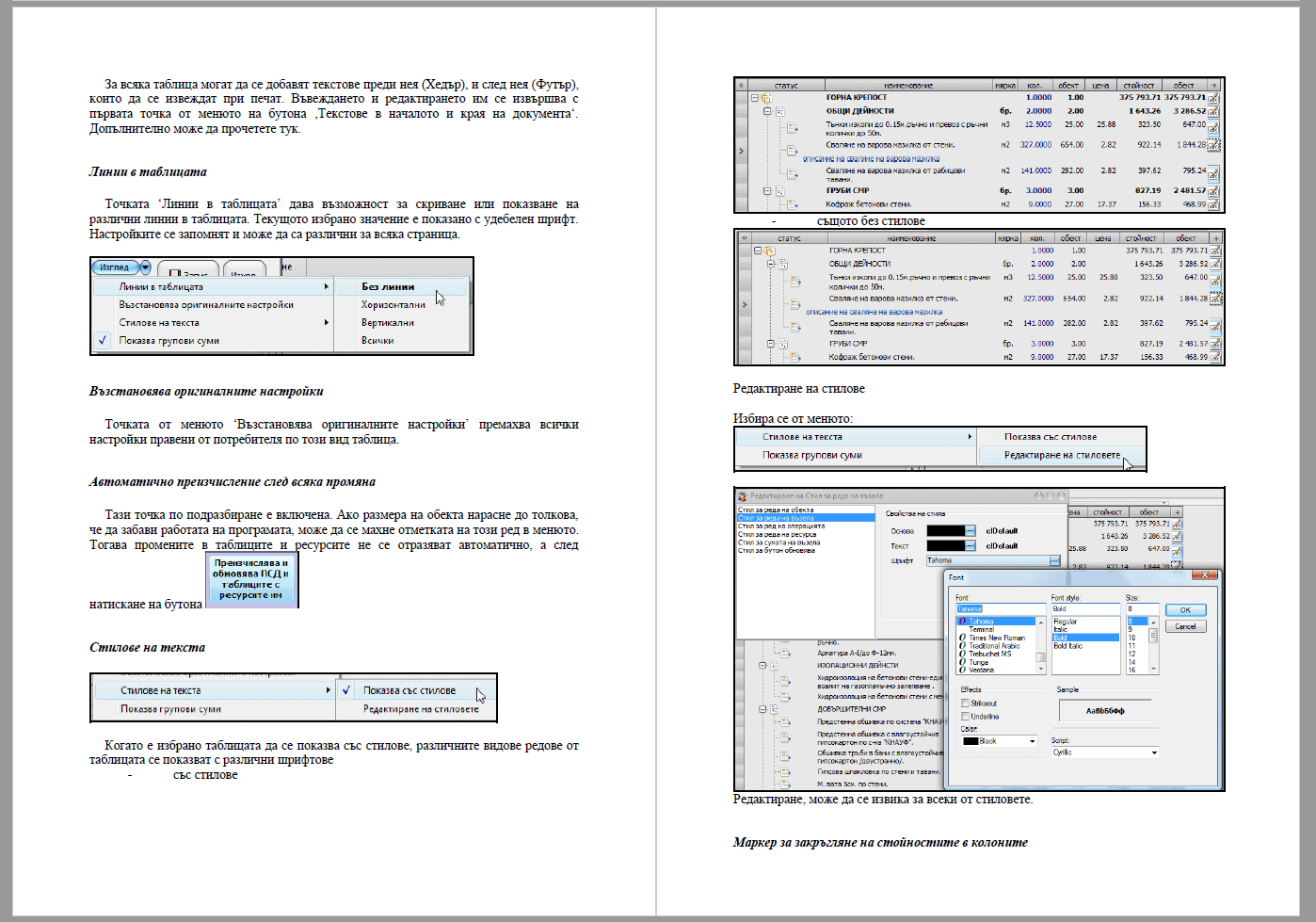Collapse unstyled ОБЩИ ДЕЙНОСТИ tree node
Screen dimensions: 1316x922
(x=770, y=265)
